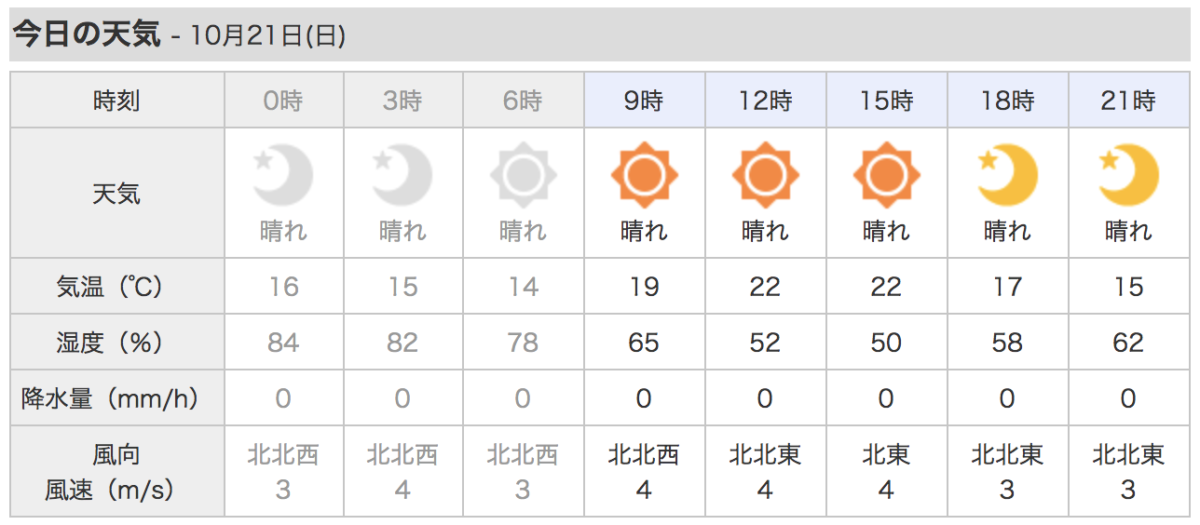
Task: Select the 12時 column header
Action: click(x=765, y=100)
